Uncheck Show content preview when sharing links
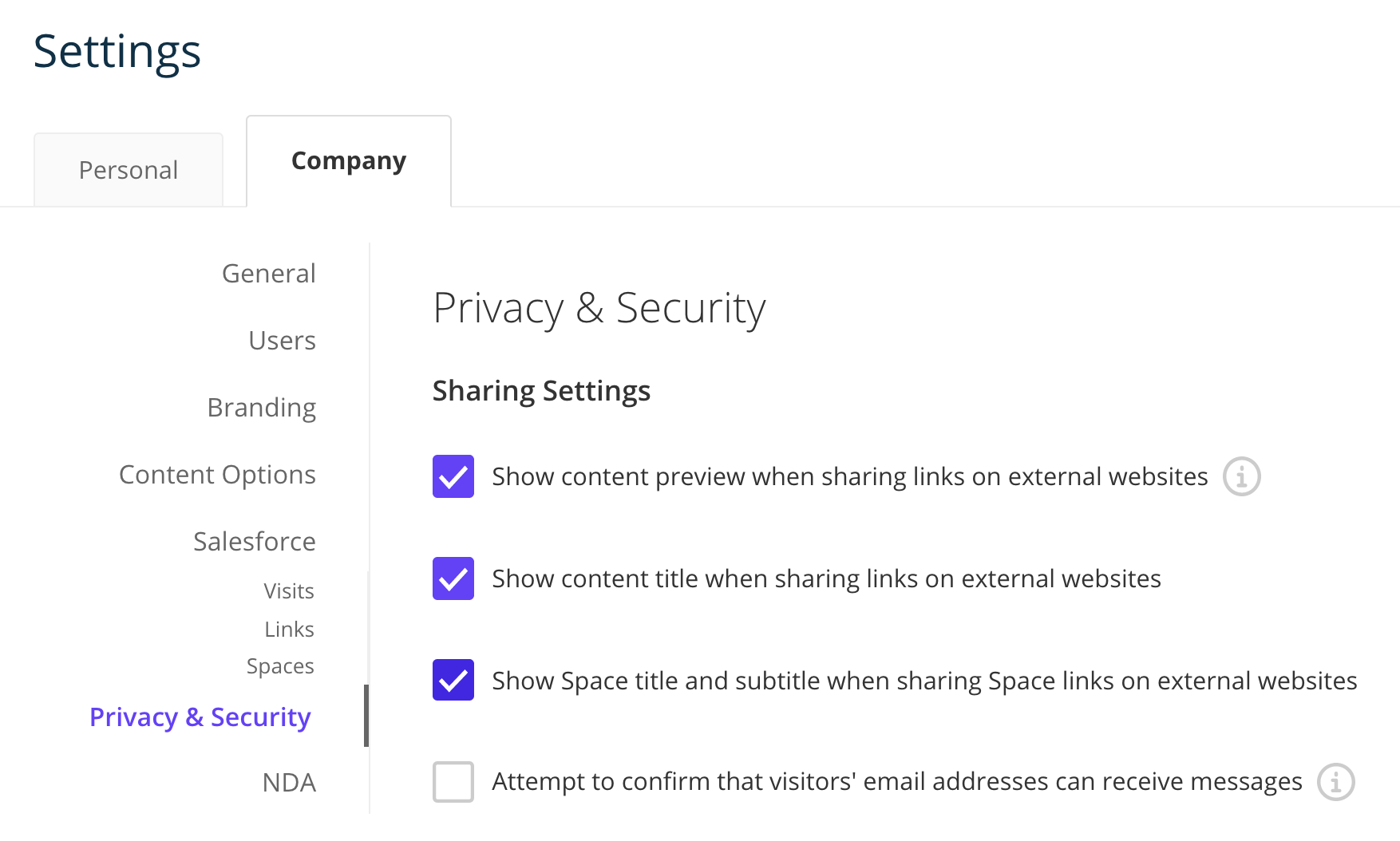 [x=453, y=476]
